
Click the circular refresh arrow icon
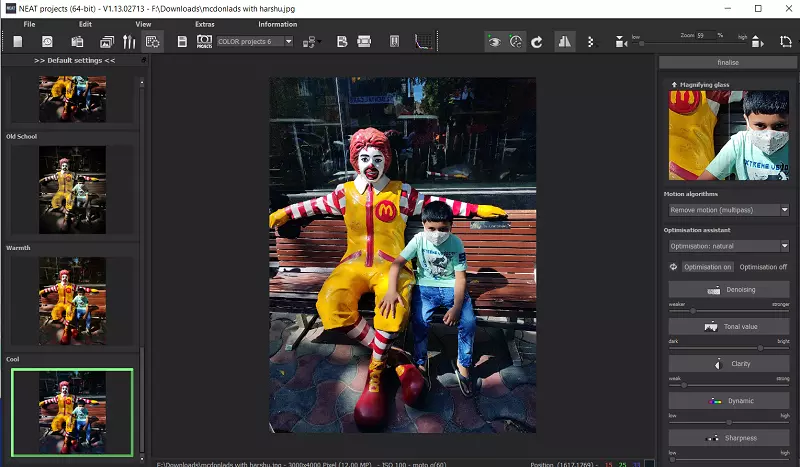(537, 42)
